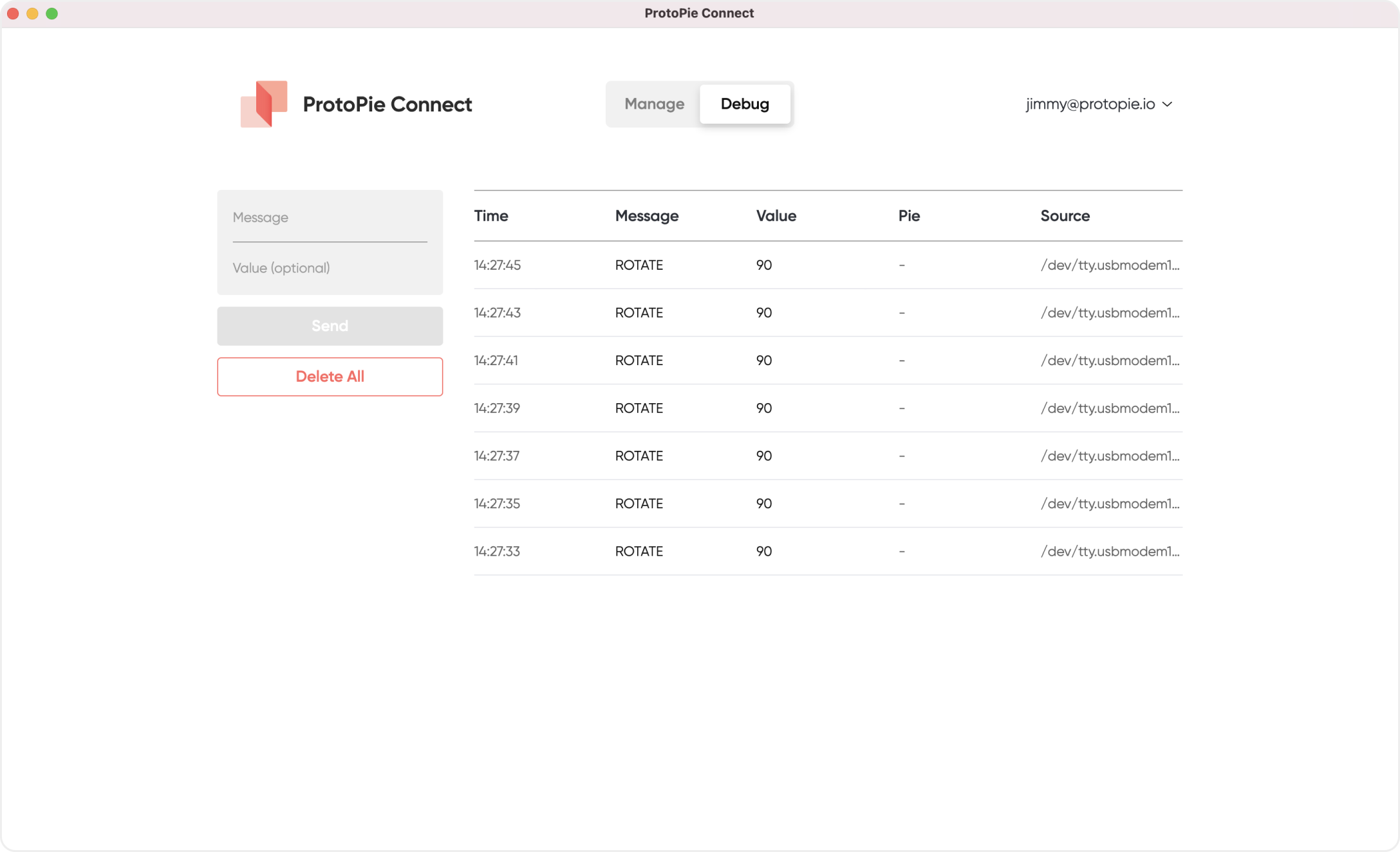The image size is (1400, 852).
Task: Select the Debug tab
Action: [x=745, y=104]
